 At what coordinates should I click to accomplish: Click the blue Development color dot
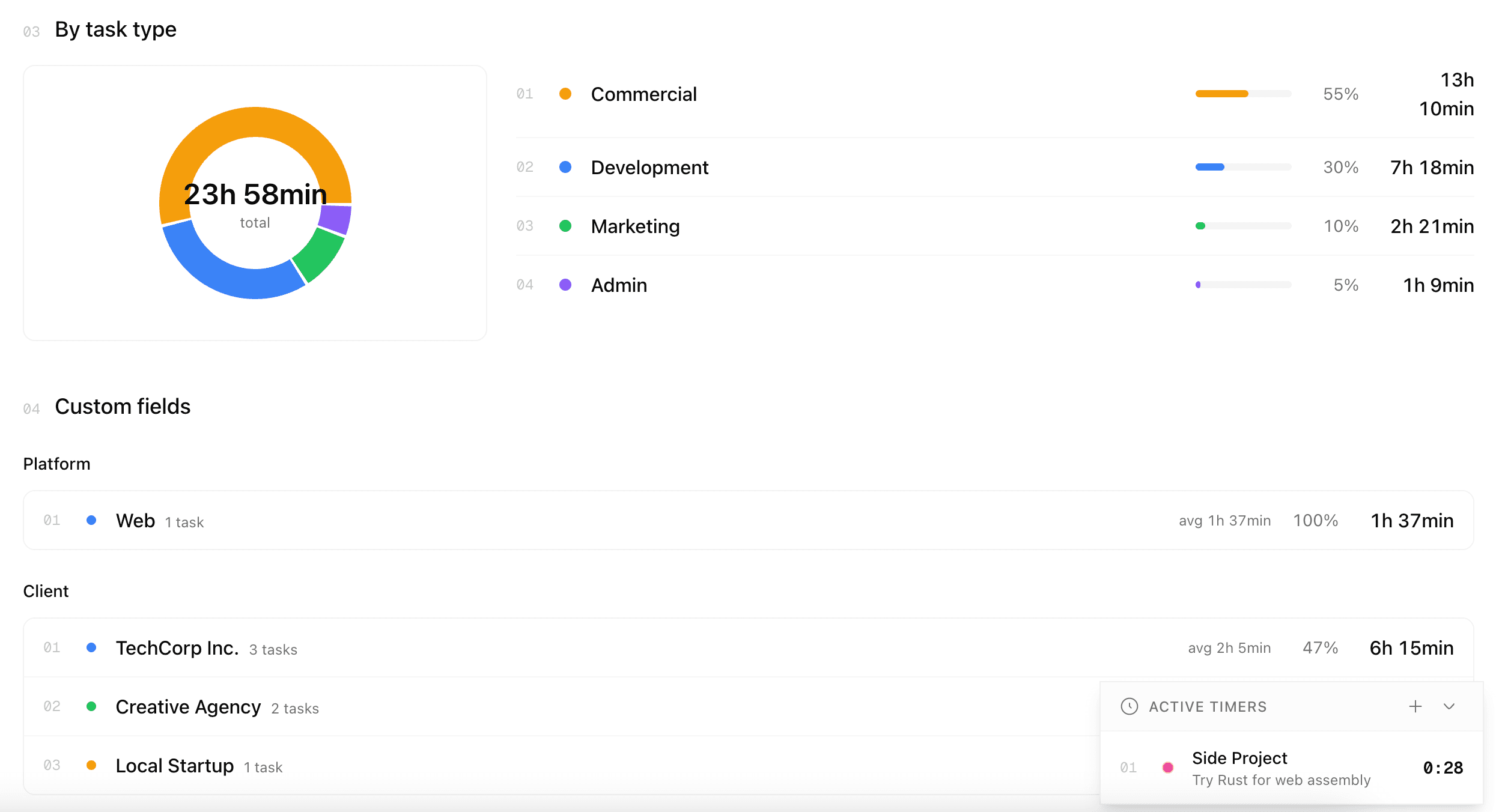[565, 167]
